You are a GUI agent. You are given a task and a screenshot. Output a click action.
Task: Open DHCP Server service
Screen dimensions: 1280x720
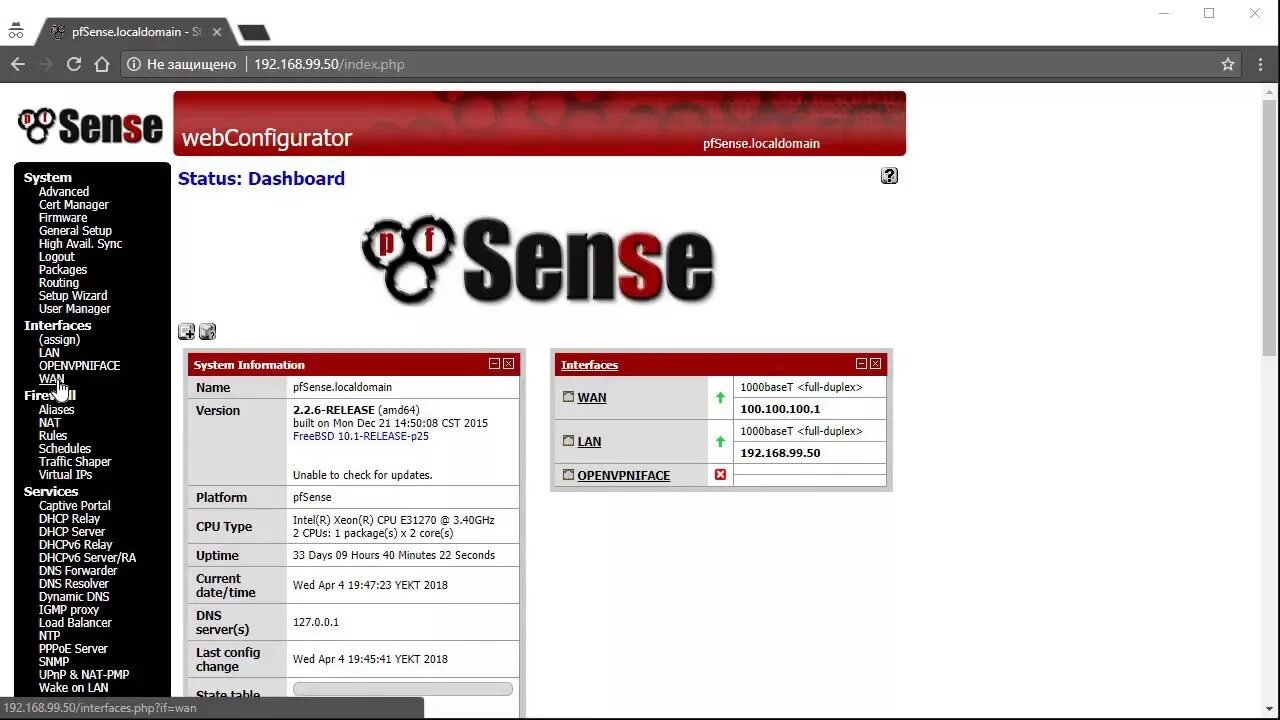click(72, 532)
